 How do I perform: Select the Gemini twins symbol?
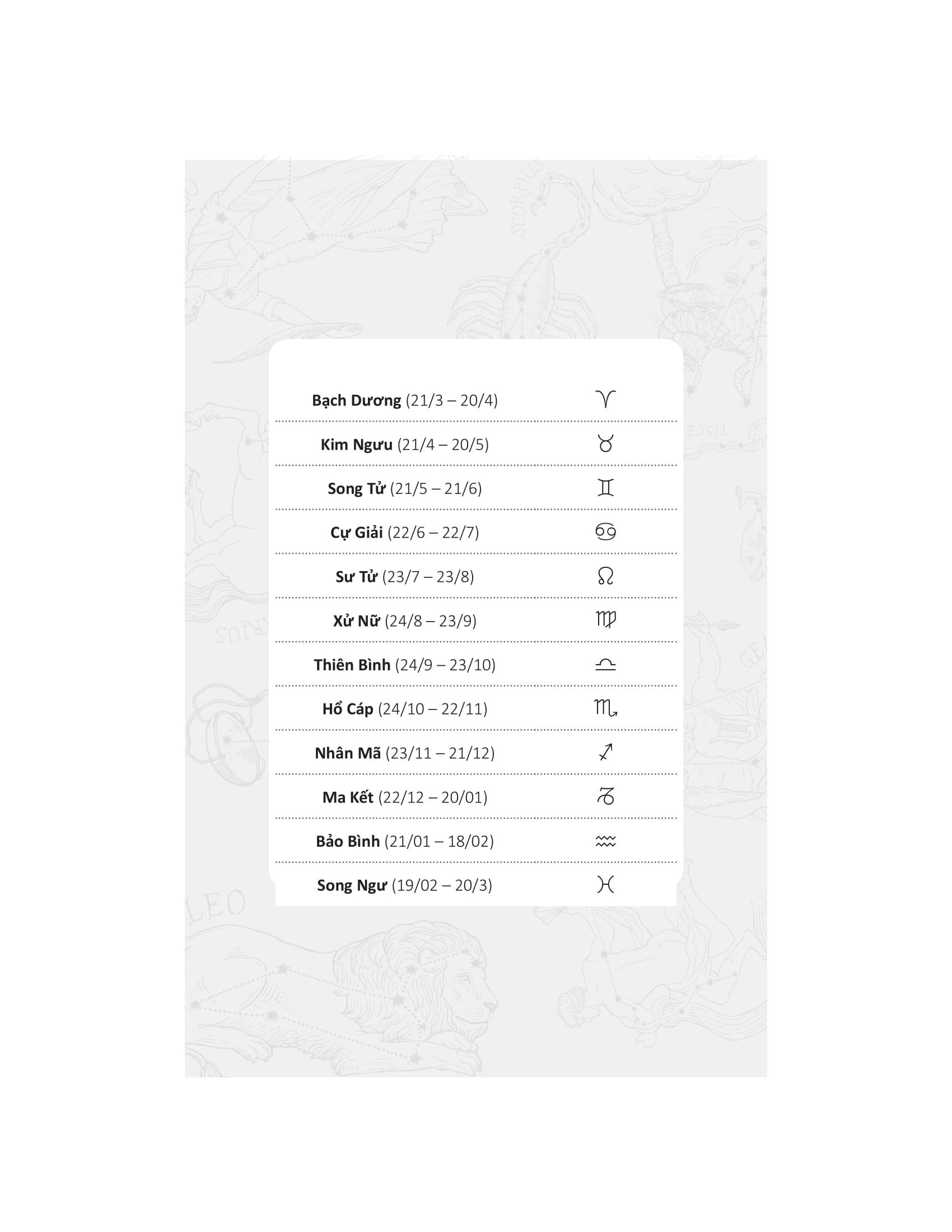605,487
